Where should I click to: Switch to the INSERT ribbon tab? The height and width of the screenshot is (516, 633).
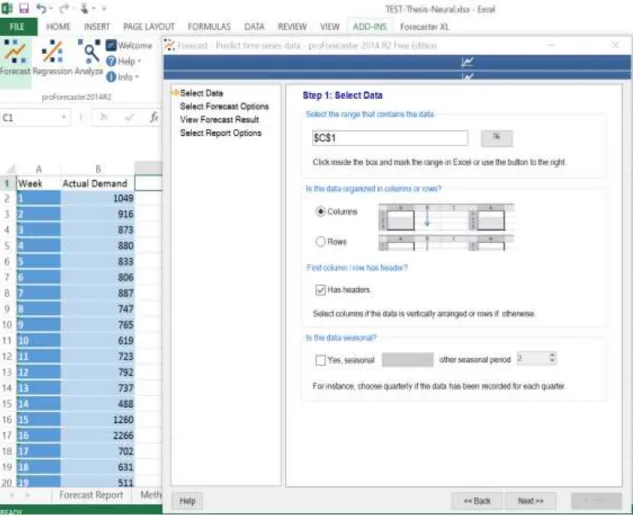click(x=97, y=27)
